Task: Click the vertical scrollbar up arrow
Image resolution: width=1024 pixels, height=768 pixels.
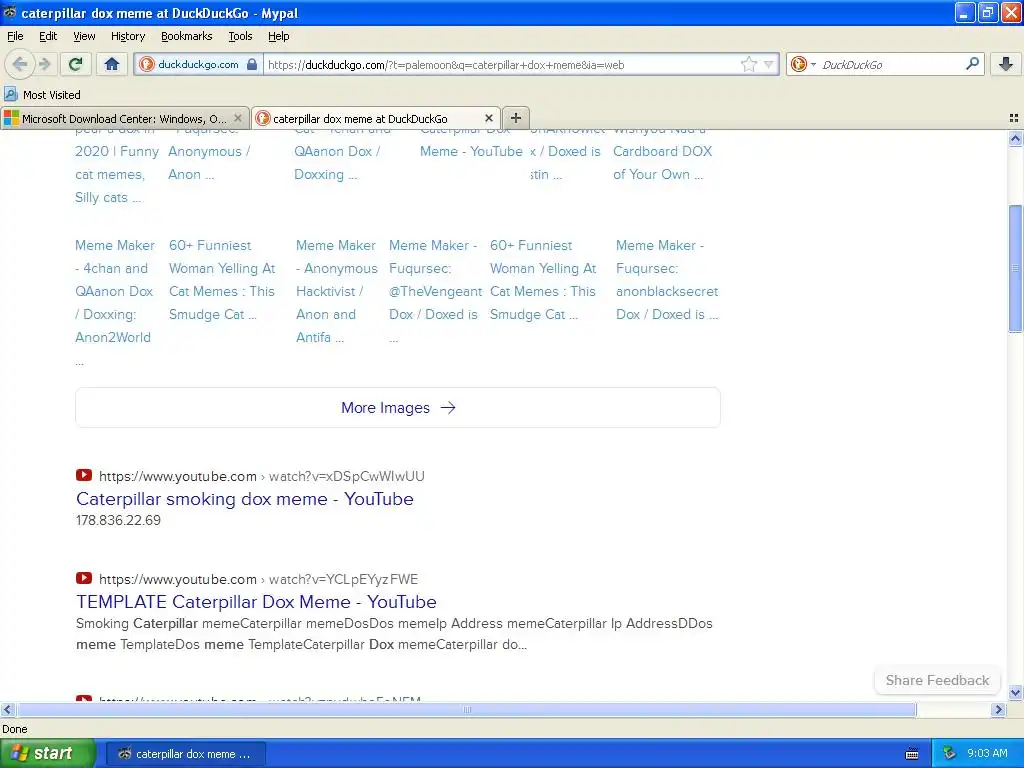Action: click(x=1015, y=138)
